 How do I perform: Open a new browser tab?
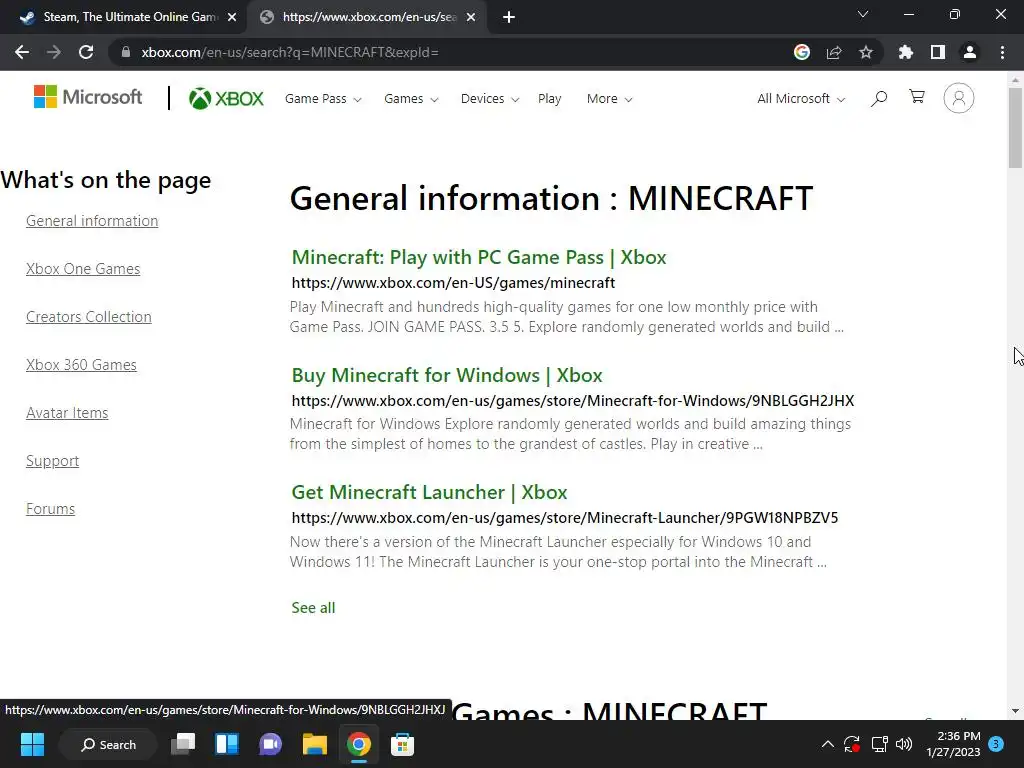coord(509,17)
